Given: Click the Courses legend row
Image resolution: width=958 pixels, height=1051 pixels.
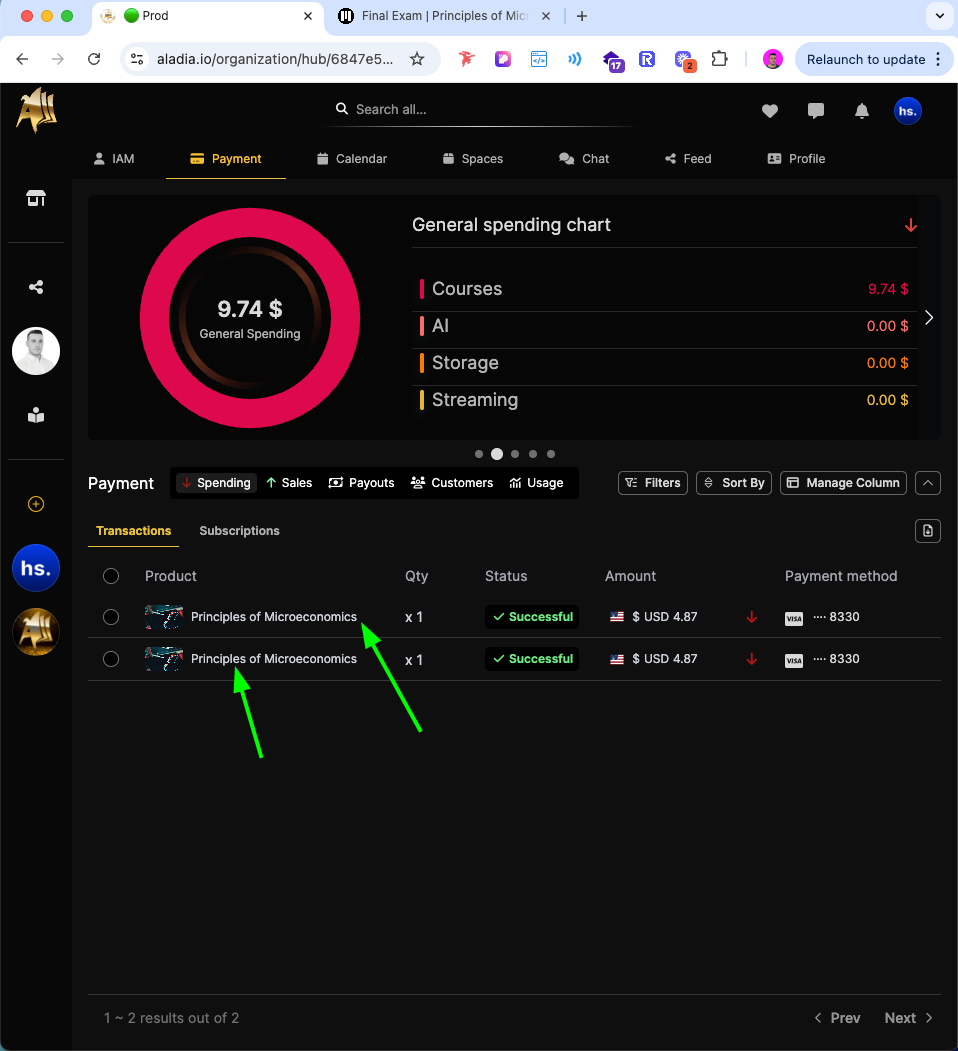Looking at the screenshot, I should [664, 289].
